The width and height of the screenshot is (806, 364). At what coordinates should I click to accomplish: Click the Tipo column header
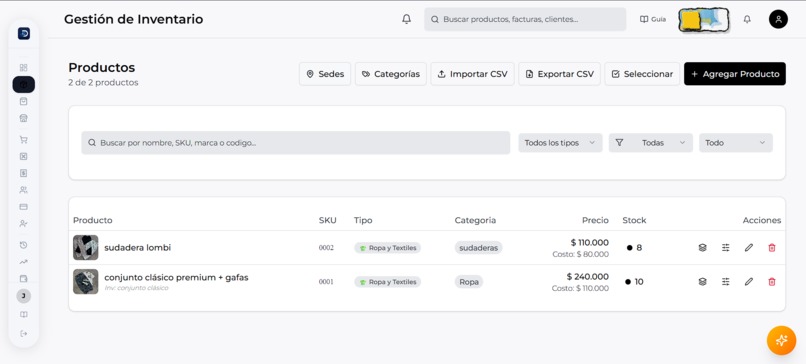pos(363,220)
